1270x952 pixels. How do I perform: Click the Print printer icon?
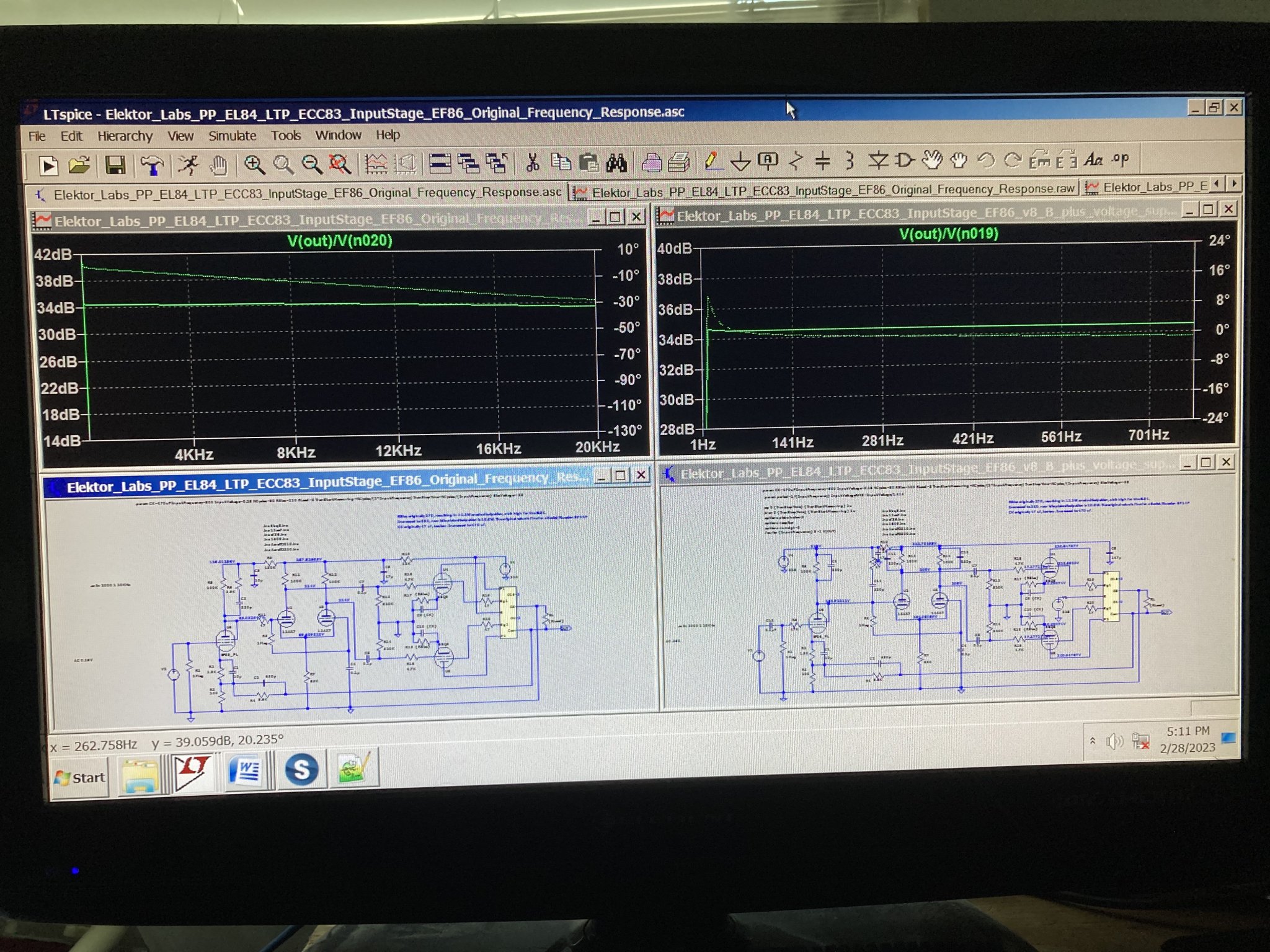[680, 162]
